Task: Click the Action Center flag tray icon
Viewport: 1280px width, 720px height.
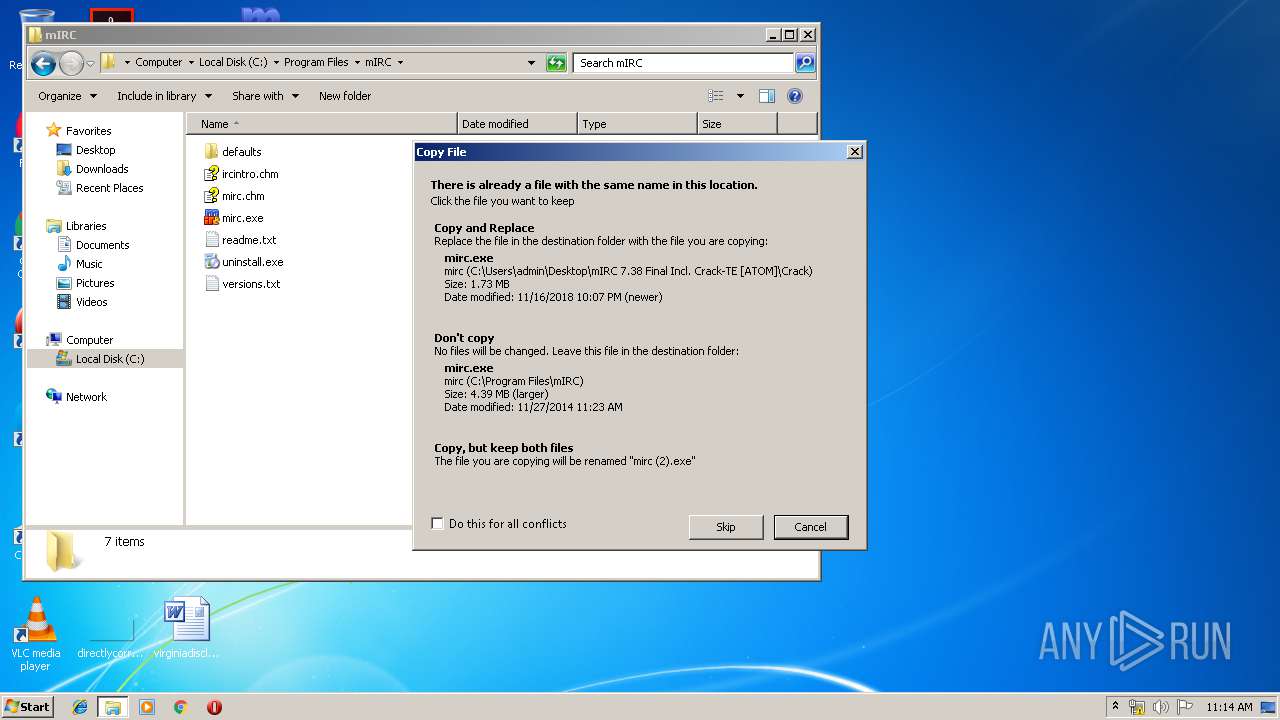Action: 1183,707
